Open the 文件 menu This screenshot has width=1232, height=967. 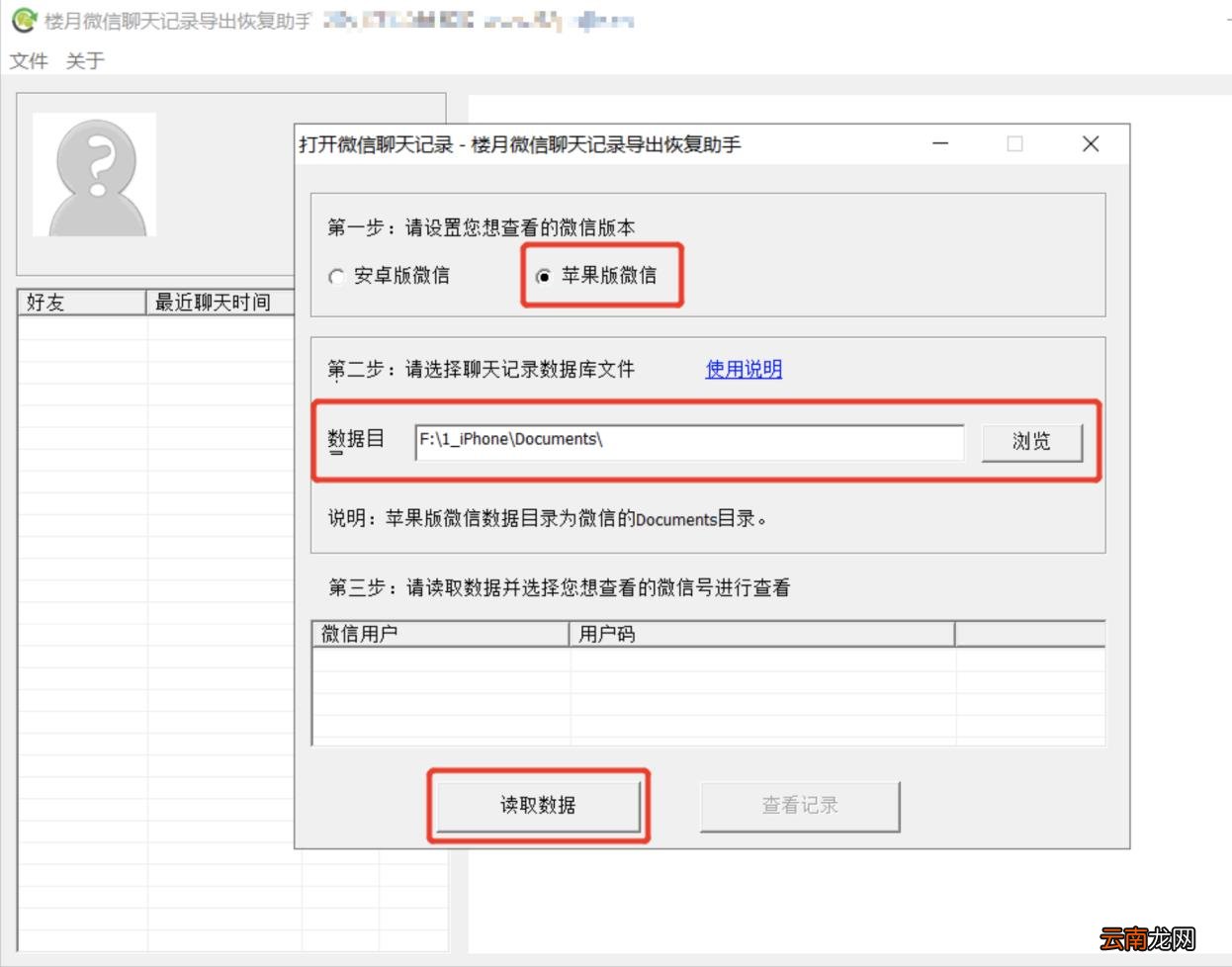(x=29, y=61)
